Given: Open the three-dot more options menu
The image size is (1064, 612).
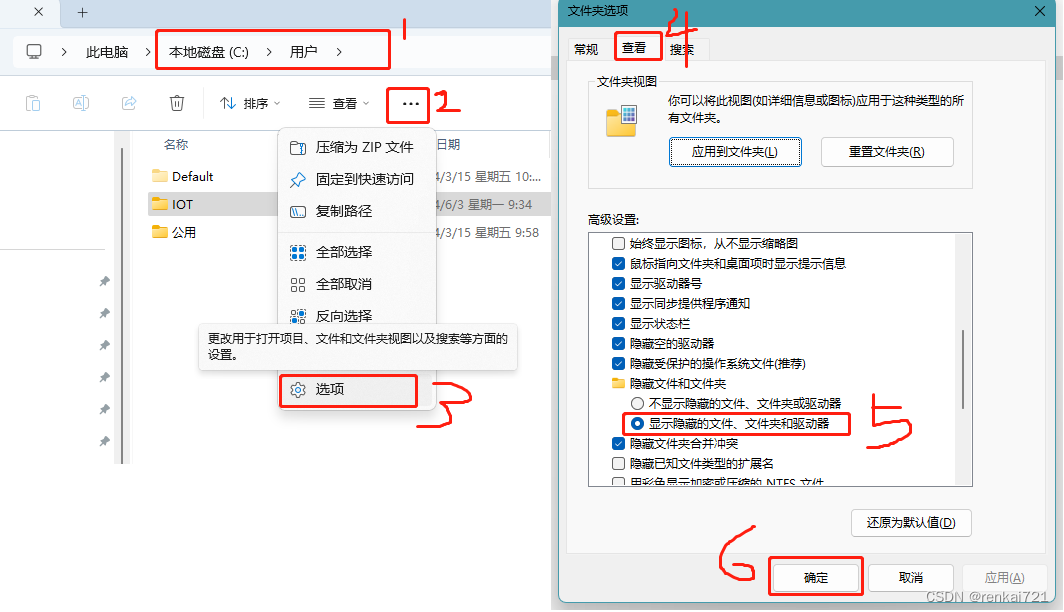Looking at the screenshot, I should pyautogui.click(x=411, y=104).
